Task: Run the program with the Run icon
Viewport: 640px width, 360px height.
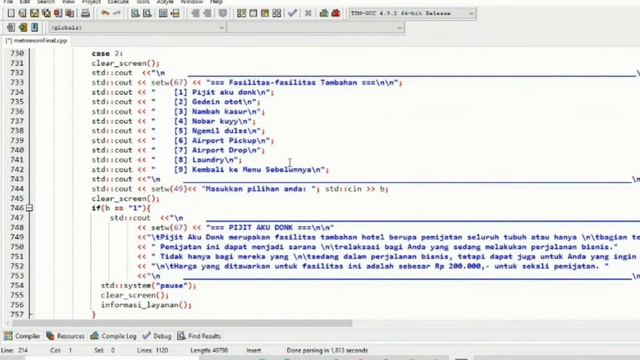Action: (253, 13)
